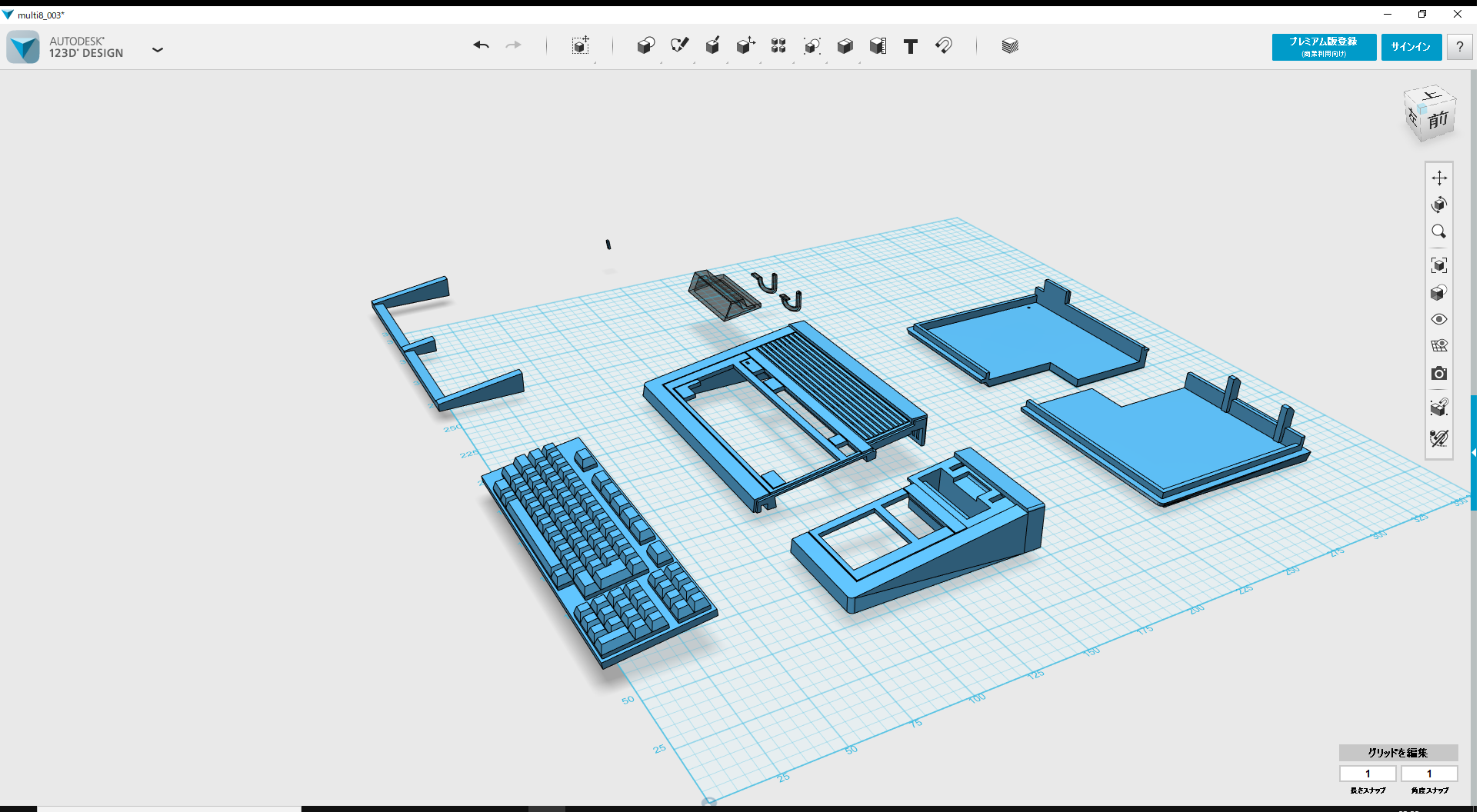
Task: Select the Construct tool
Action: (x=713, y=46)
